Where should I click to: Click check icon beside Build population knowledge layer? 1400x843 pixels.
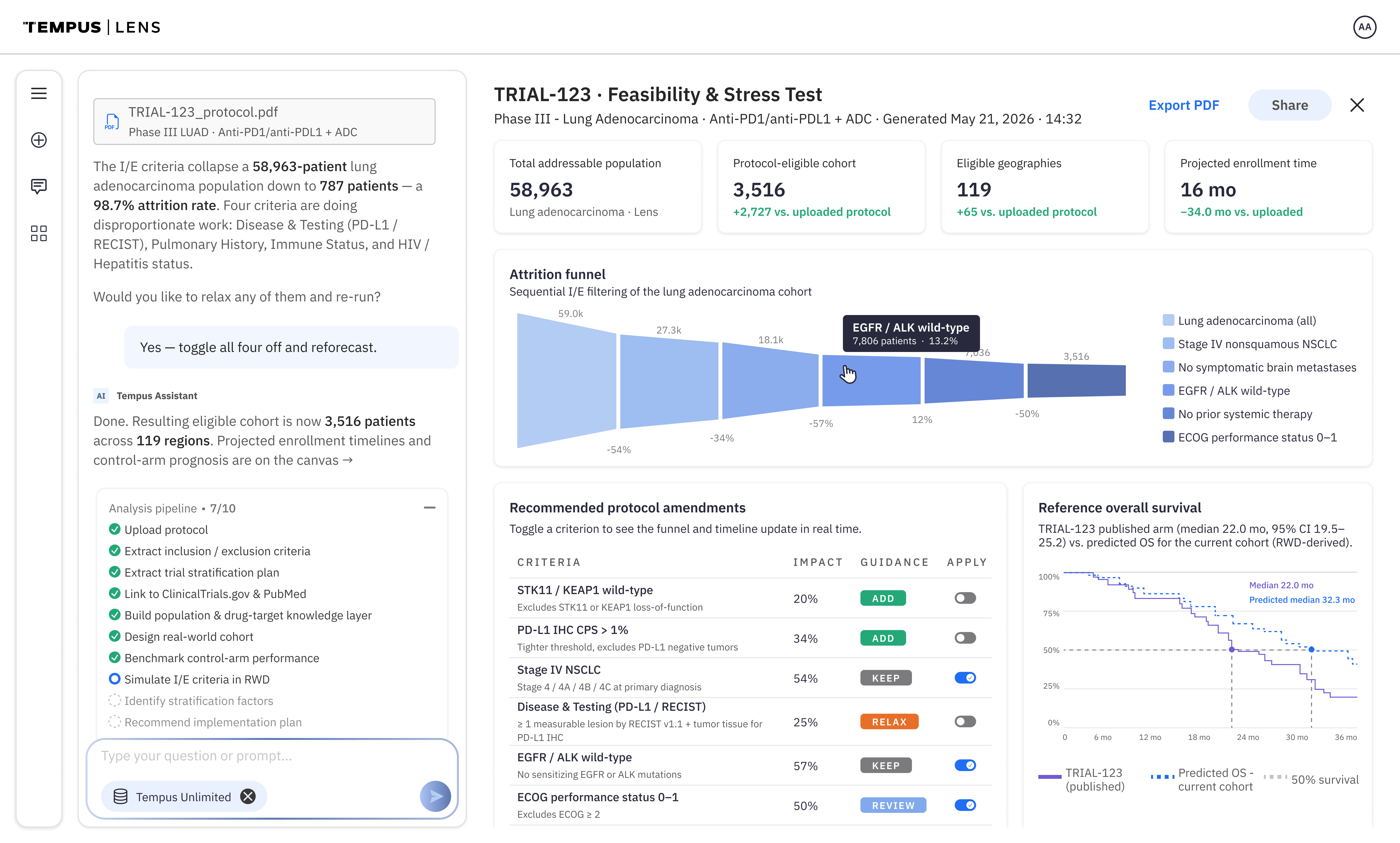pos(114,615)
